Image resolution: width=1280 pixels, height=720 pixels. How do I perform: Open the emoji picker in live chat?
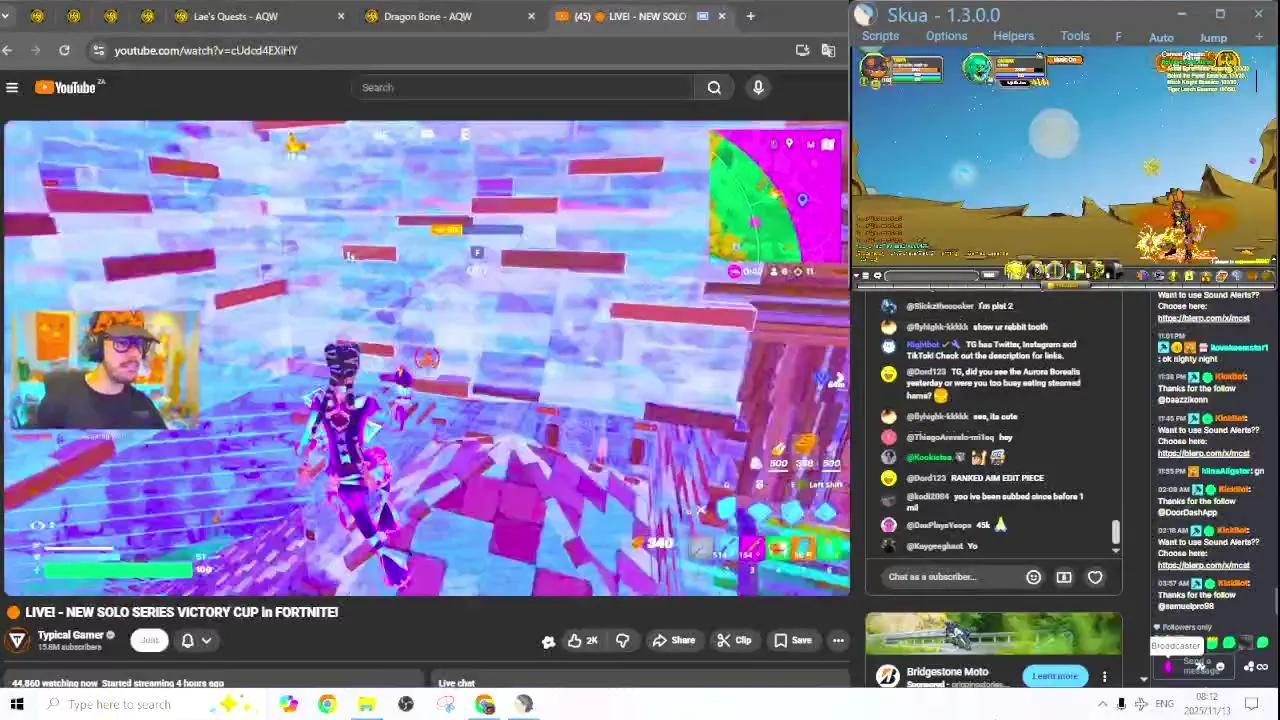[1033, 577]
